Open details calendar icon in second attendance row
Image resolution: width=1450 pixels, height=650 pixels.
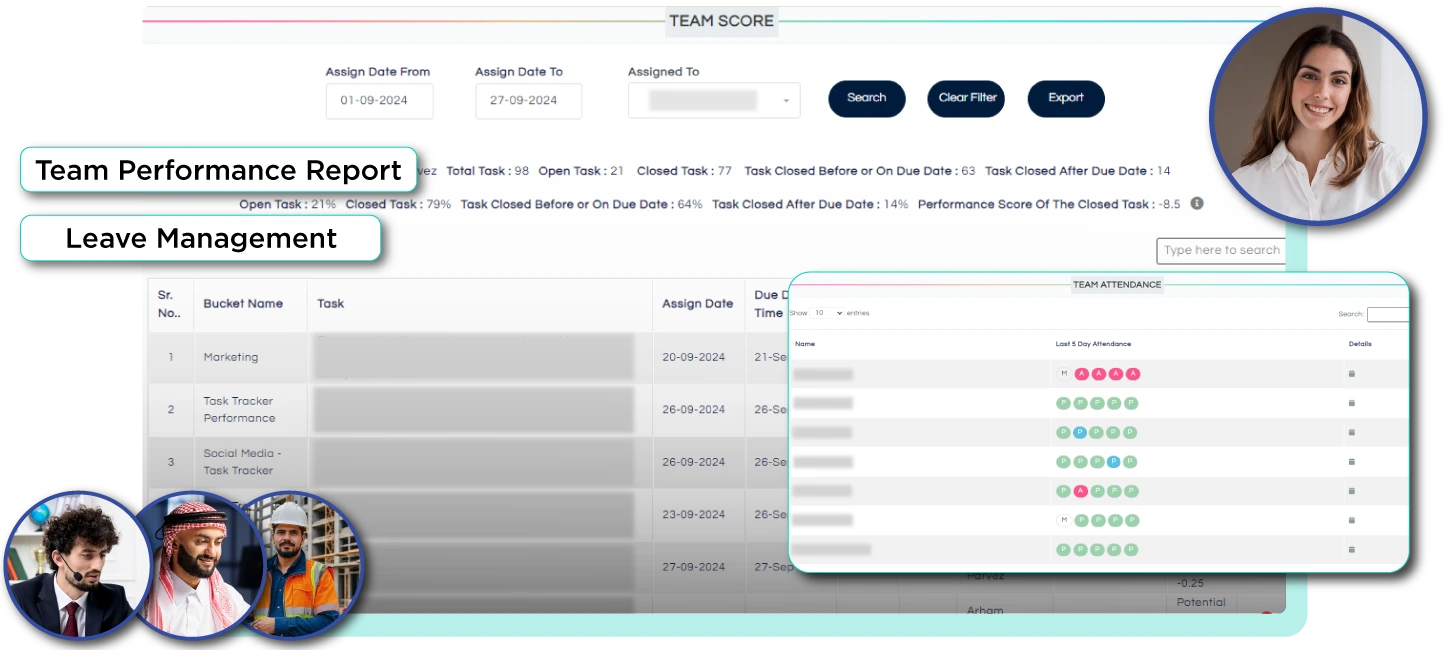pyautogui.click(x=1352, y=403)
